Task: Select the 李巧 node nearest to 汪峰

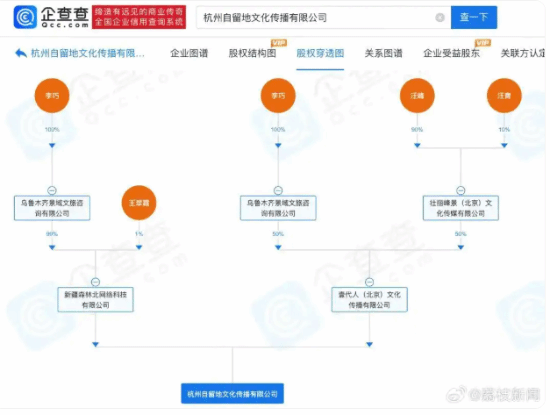Action: point(278,95)
